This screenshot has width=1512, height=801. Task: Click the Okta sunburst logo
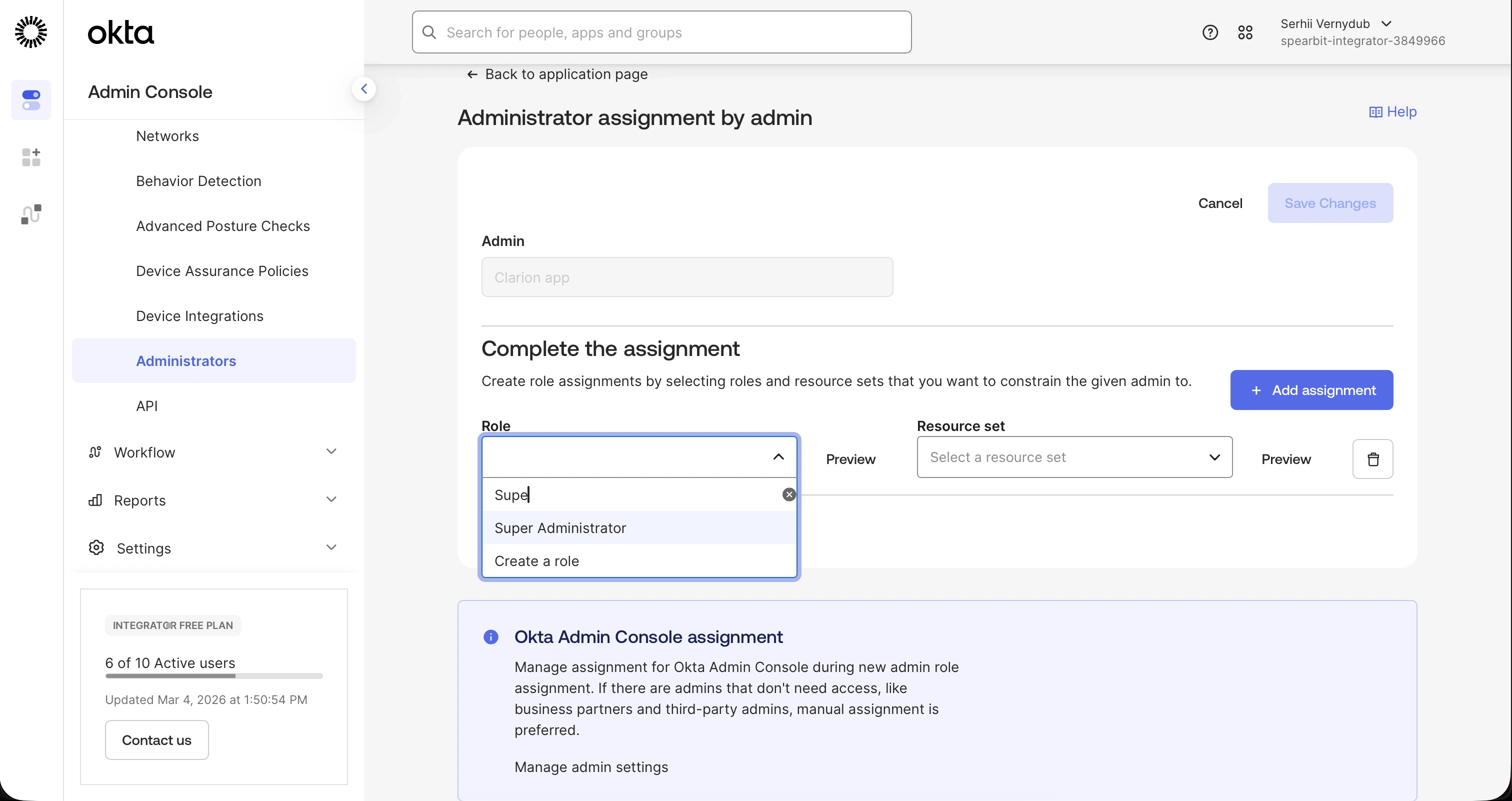pyautogui.click(x=31, y=32)
